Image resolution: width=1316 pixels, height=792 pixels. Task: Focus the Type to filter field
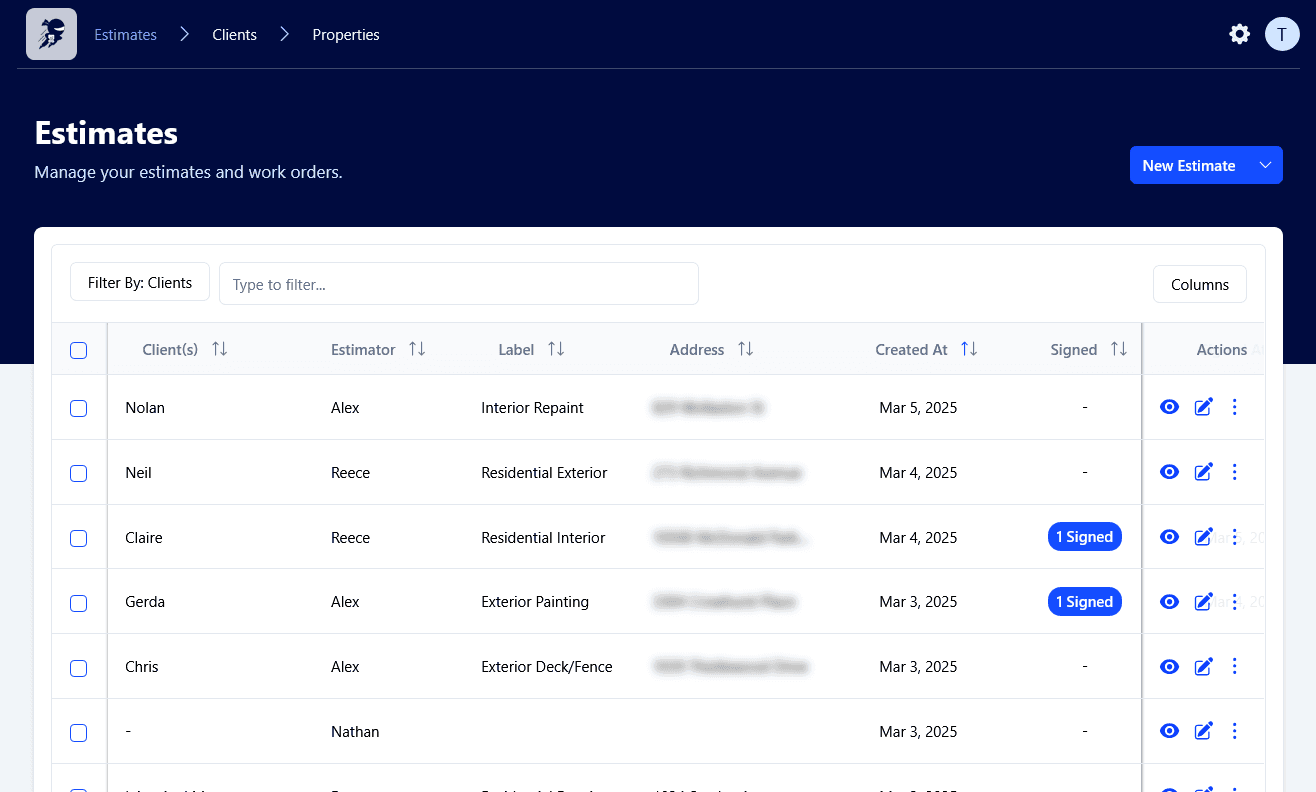[x=458, y=284]
